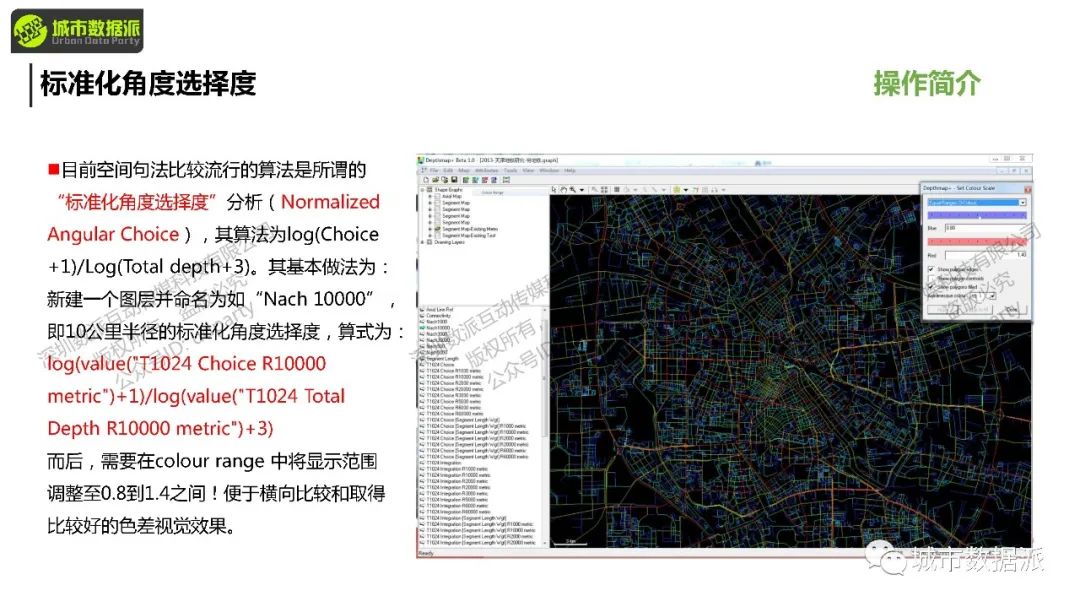Screen dimensions: 1080x607
Task: Toggle Show polygon edges checkbox
Action: click(x=931, y=269)
